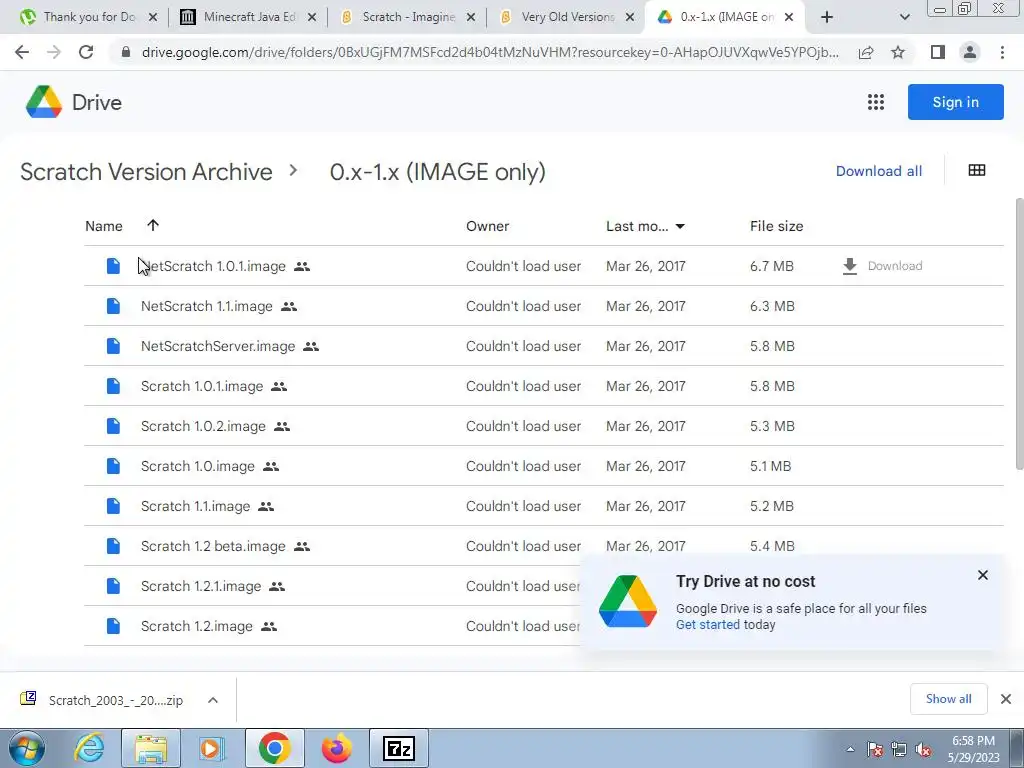Navigate to Scratch Version Archive folder
1024x768 pixels.
pyautogui.click(x=146, y=172)
